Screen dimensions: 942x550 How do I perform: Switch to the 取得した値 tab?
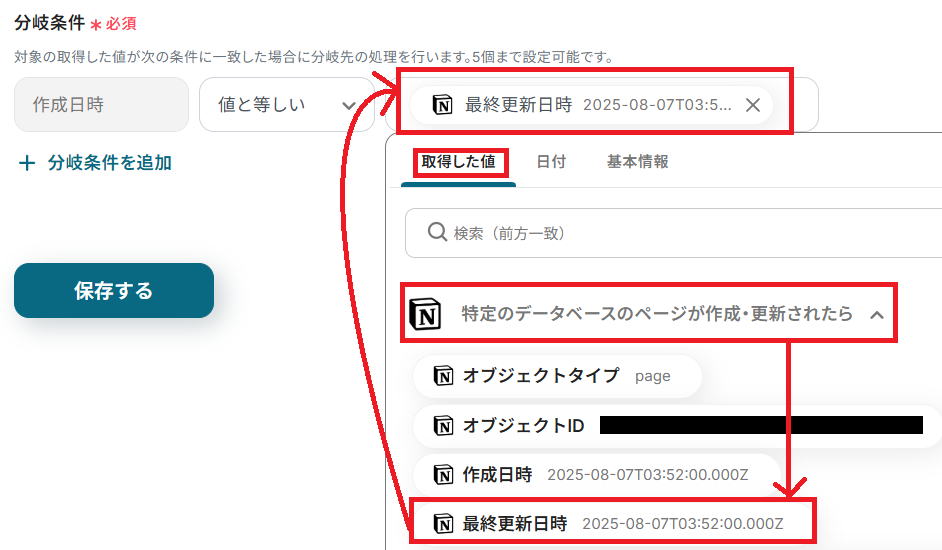tap(458, 162)
